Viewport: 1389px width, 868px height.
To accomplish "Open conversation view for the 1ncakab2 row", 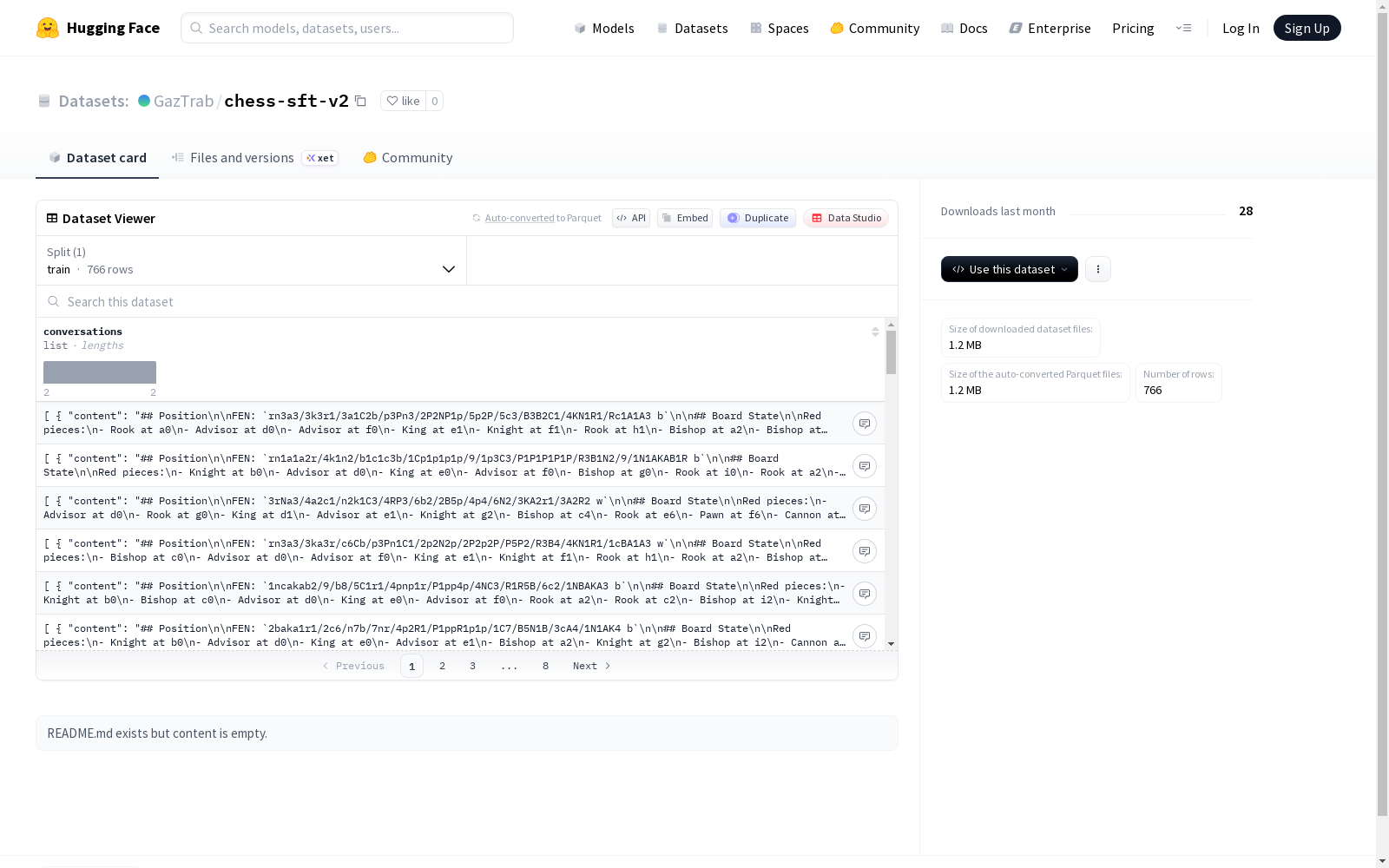I will 865,594.
